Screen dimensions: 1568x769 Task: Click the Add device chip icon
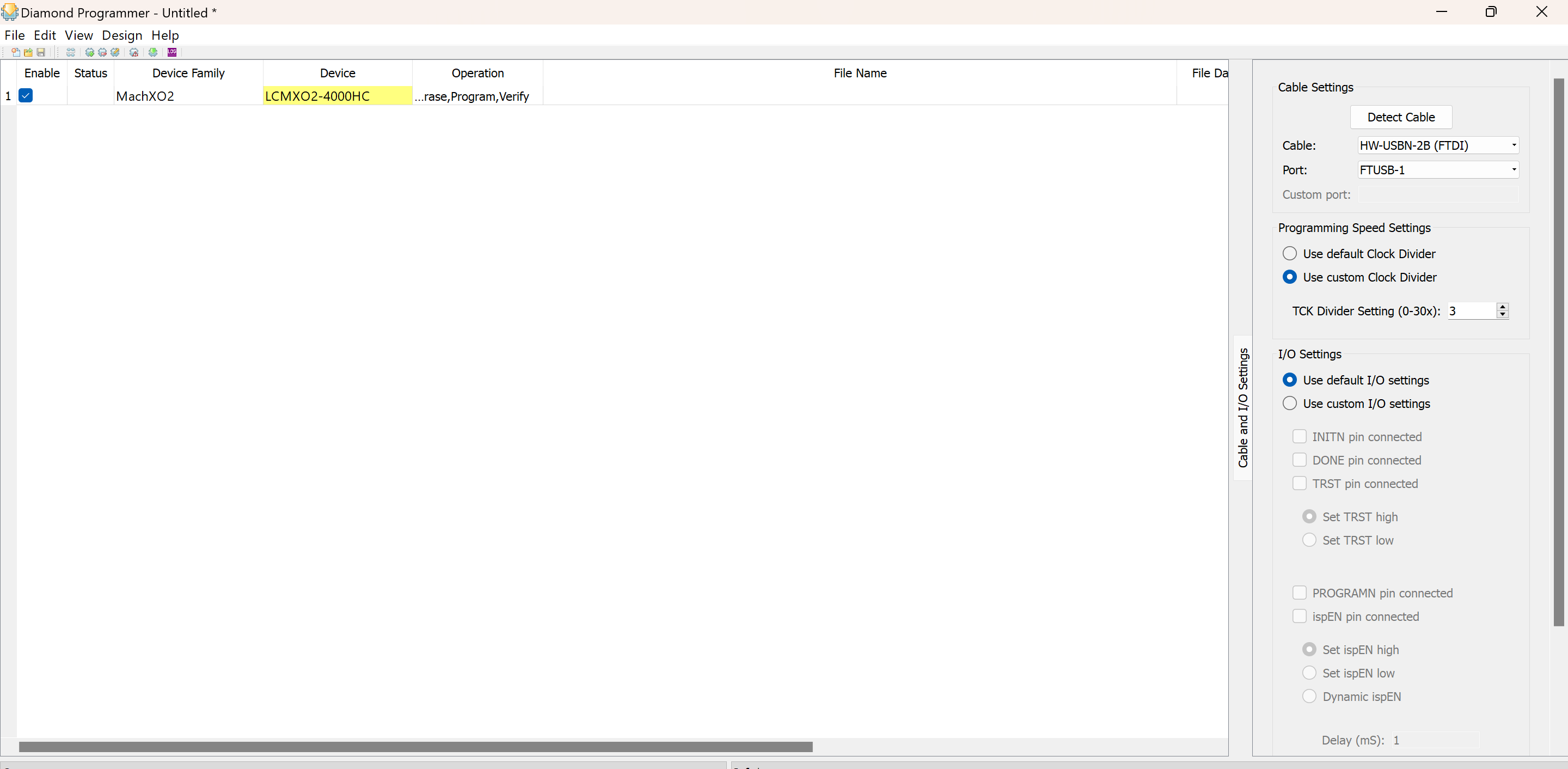89,52
